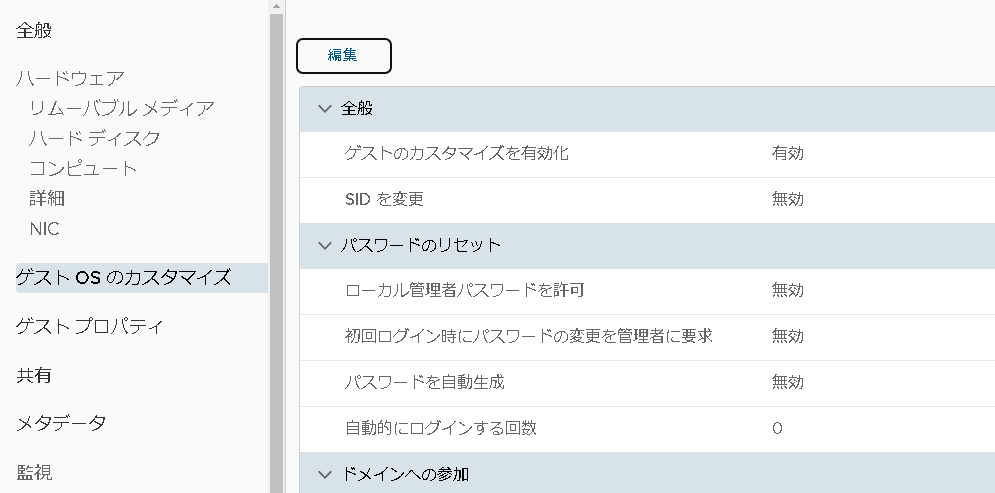Click 初回ログイン時にパスワードの変更を管理者に要求 label

pos(529,336)
